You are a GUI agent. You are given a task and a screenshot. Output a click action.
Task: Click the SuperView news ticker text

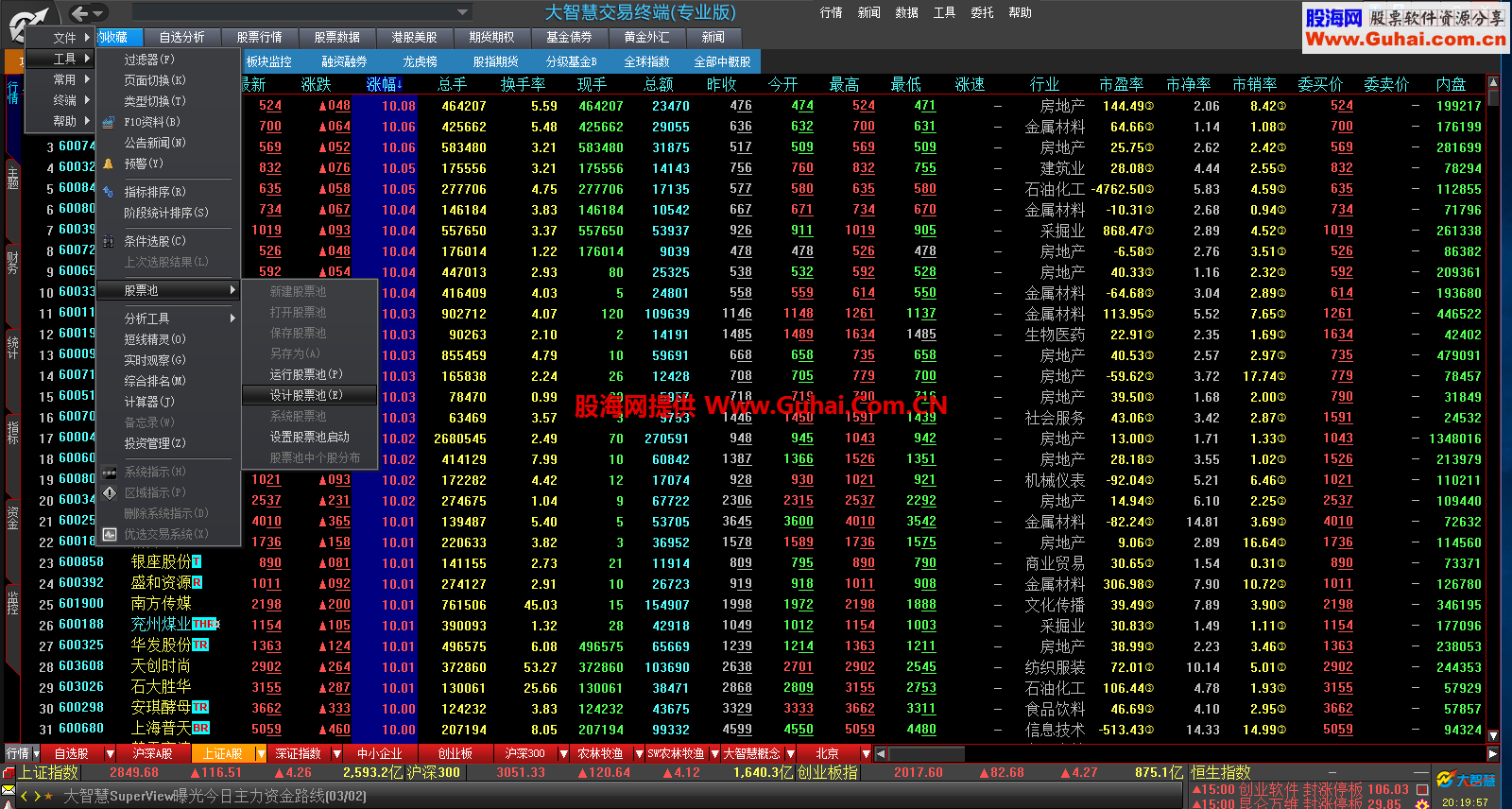[215, 797]
